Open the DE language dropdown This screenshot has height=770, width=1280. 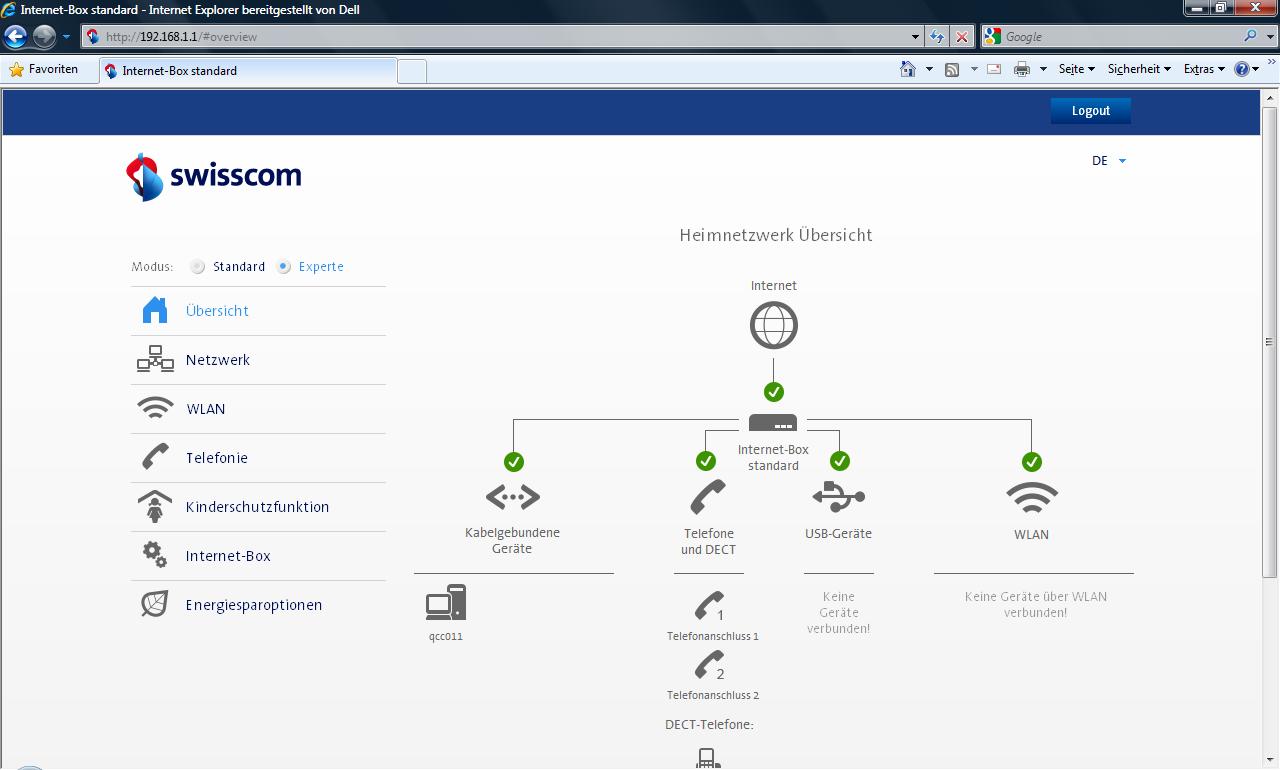pos(1108,161)
